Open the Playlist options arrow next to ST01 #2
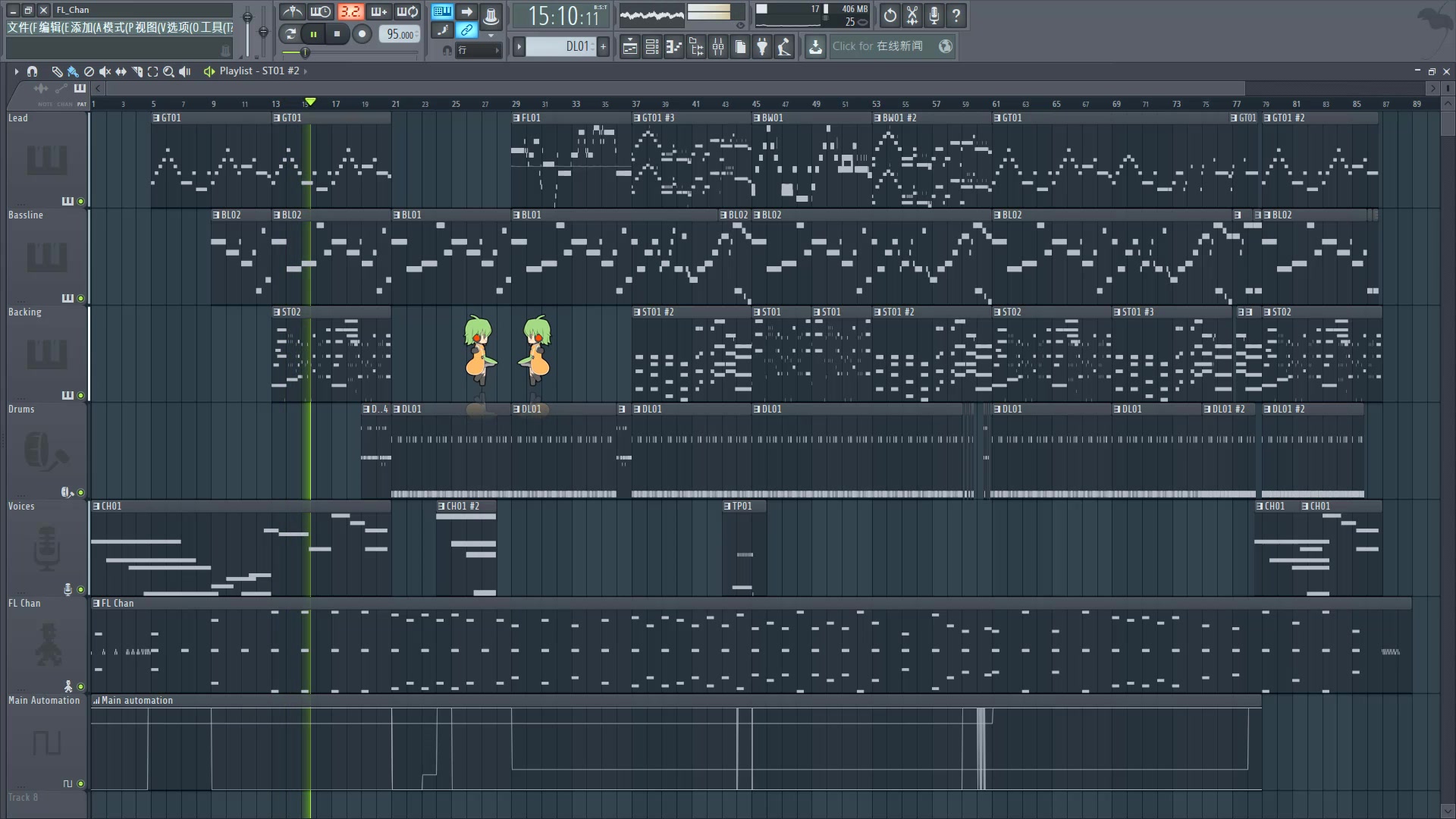Image resolution: width=1456 pixels, height=819 pixels. tap(305, 71)
